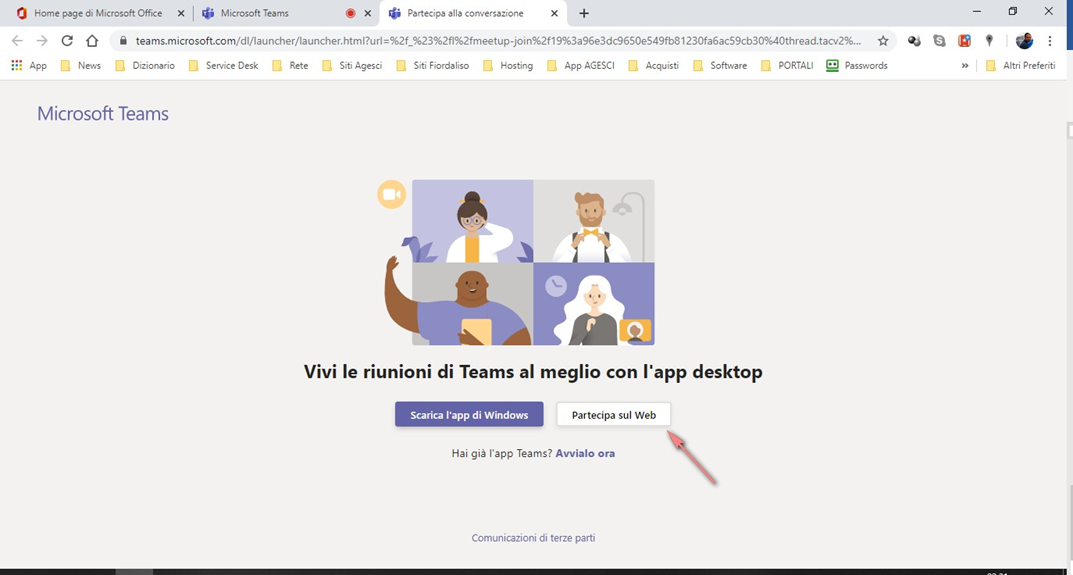
Task: Switch to the Microsoft Teams tab
Action: [x=274, y=13]
